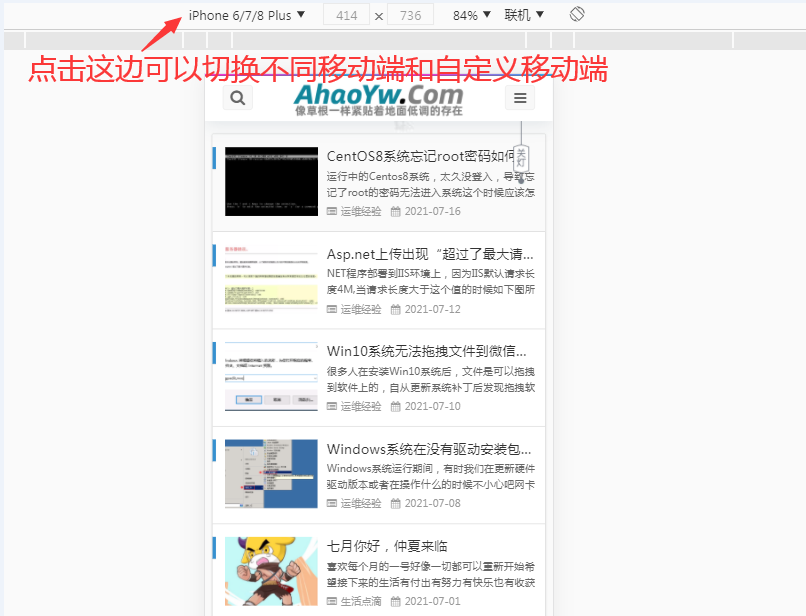
Task: Open the site search magnifier icon
Action: pos(238,98)
